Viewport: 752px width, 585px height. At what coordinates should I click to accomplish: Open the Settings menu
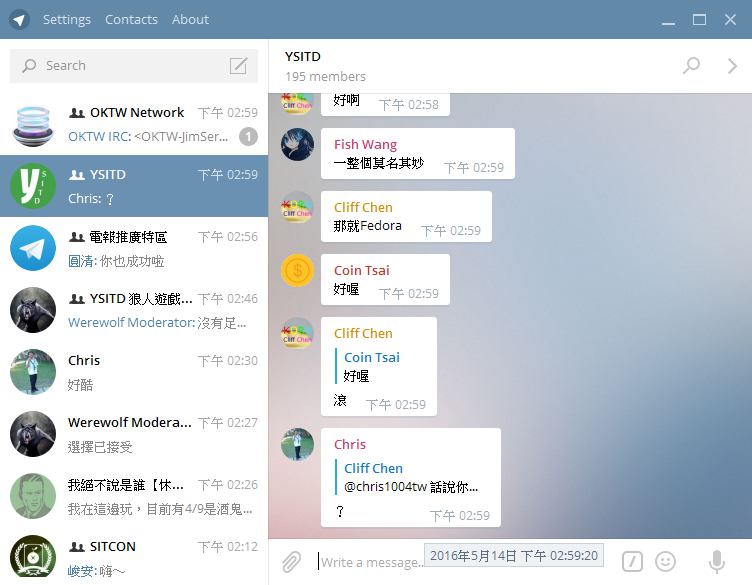(67, 20)
